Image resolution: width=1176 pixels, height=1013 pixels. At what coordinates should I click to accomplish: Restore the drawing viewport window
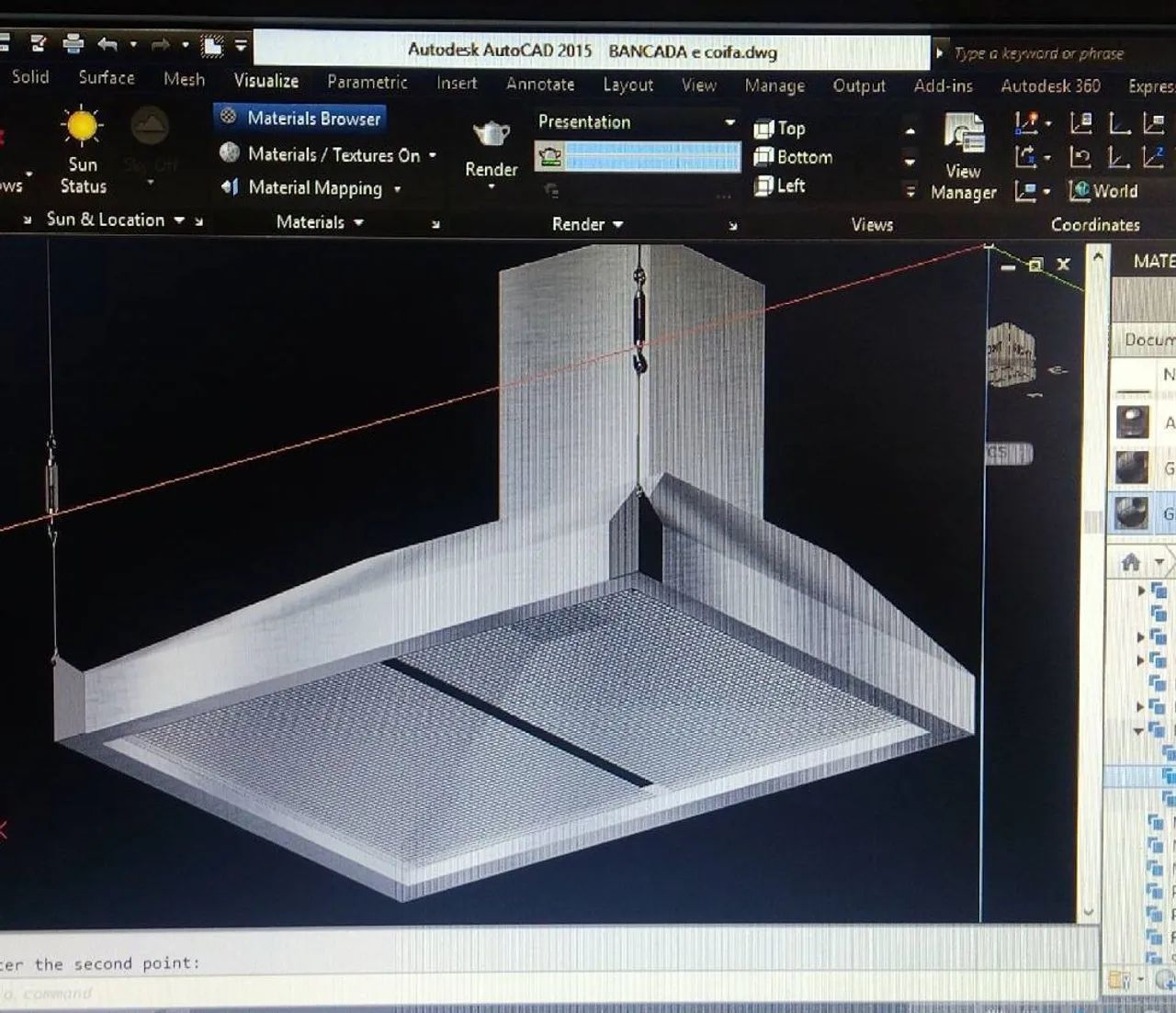[1035, 265]
